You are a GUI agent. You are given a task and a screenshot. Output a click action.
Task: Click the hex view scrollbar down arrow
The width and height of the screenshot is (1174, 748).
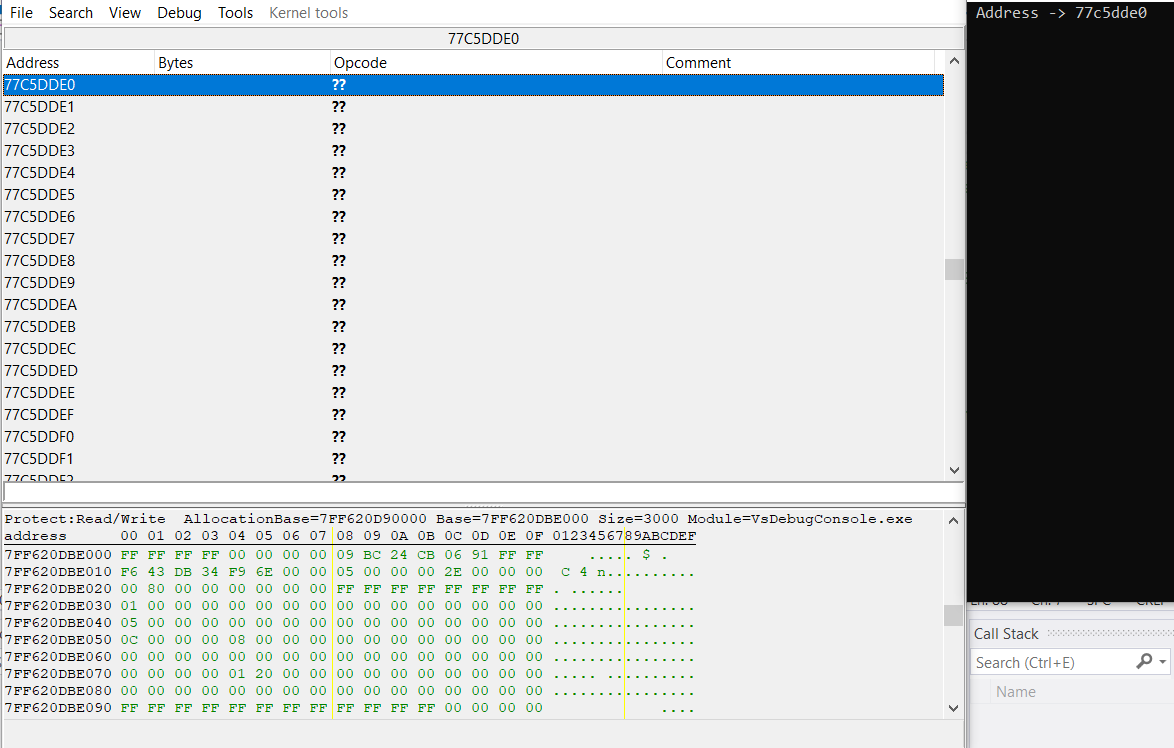pyautogui.click(x=954, y=708)
